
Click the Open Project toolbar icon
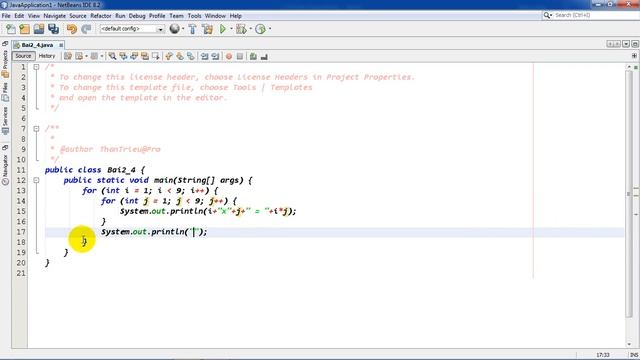(x=39, y=29)
